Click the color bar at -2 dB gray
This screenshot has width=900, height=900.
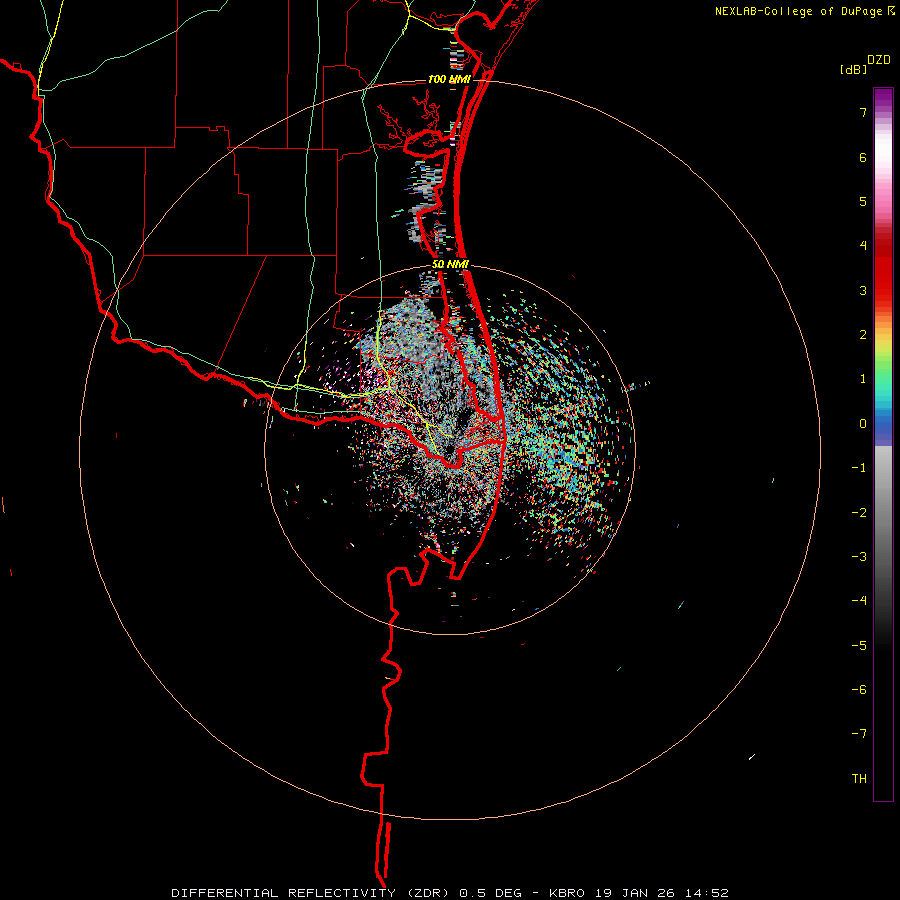point(883,513)
